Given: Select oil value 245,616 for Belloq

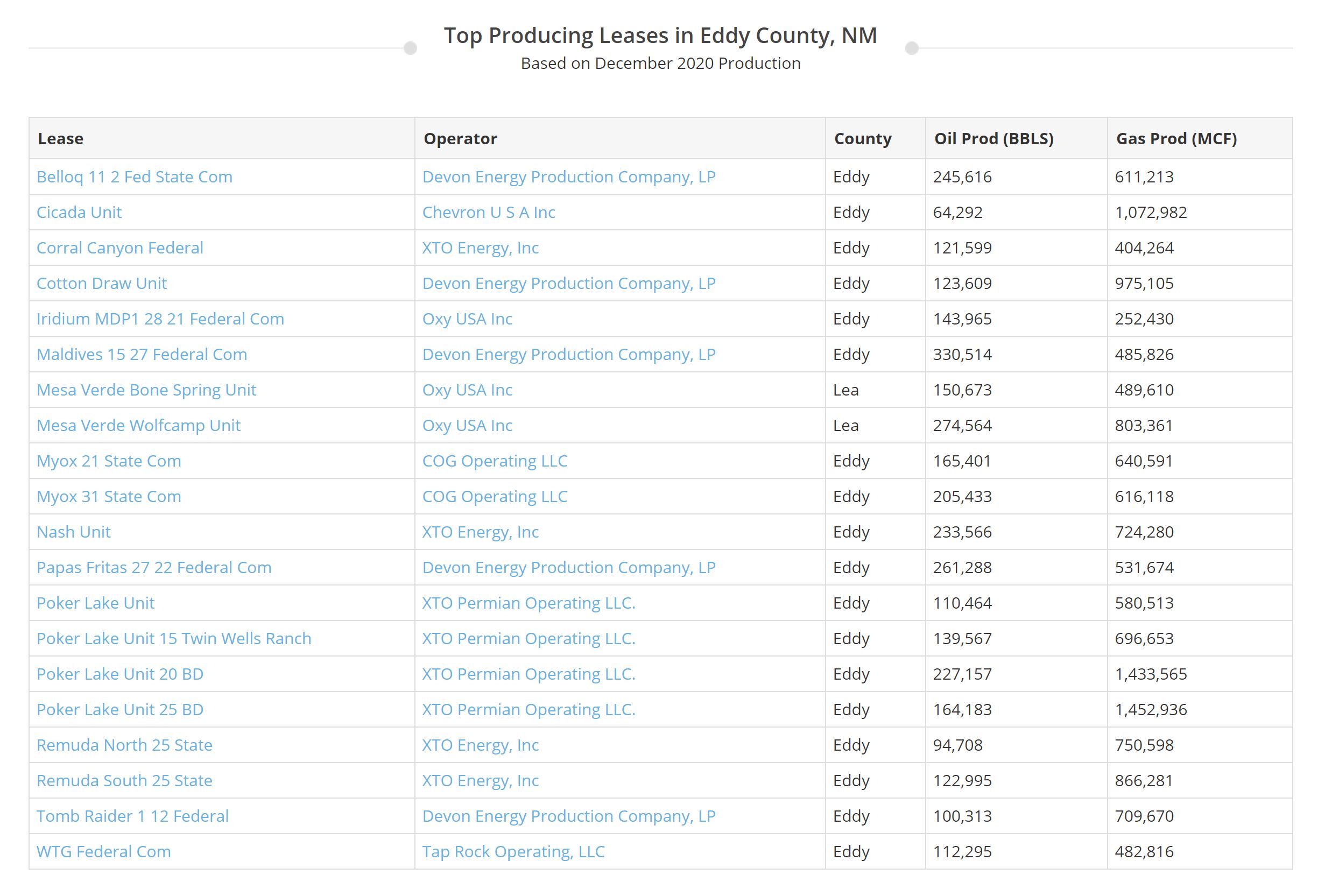Looking at the screenshot, I should [x=962, y=177].
